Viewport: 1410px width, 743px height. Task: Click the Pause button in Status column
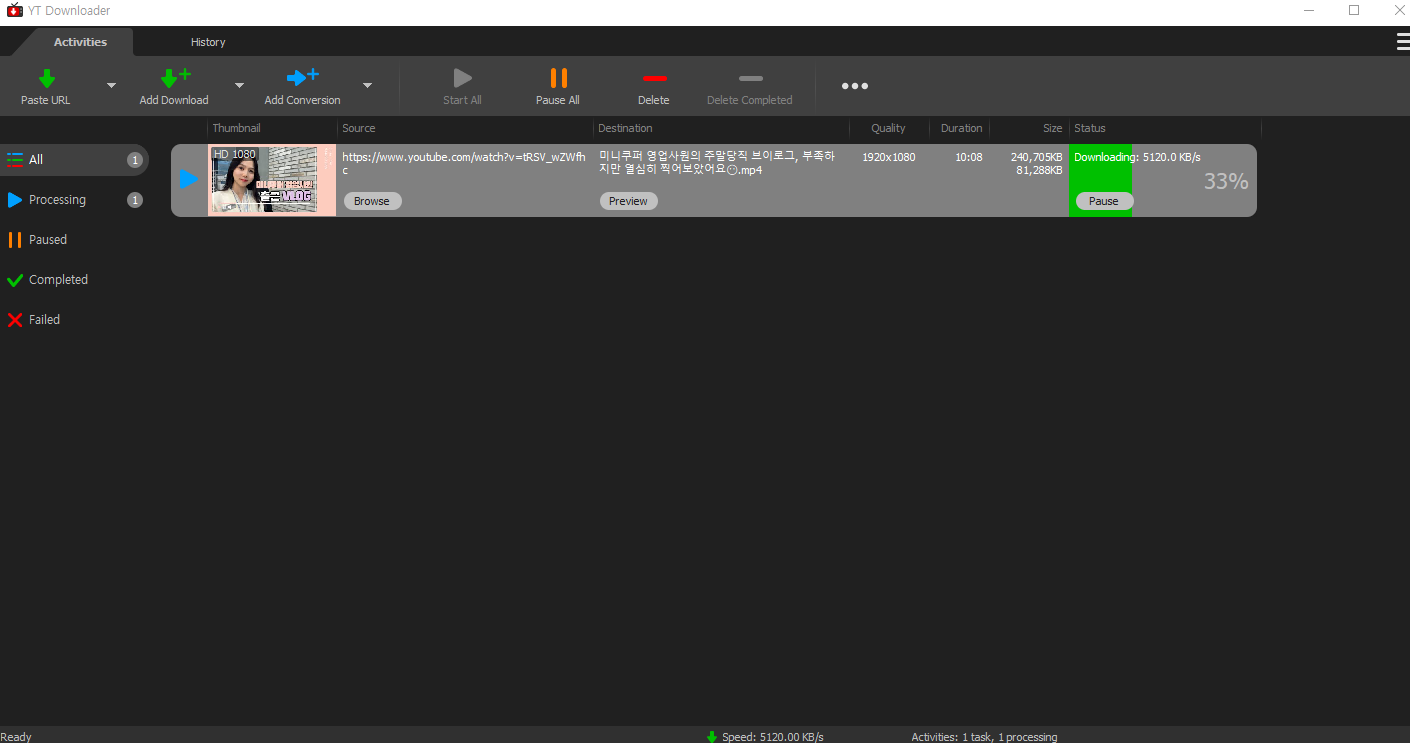tap(1104, 201)
